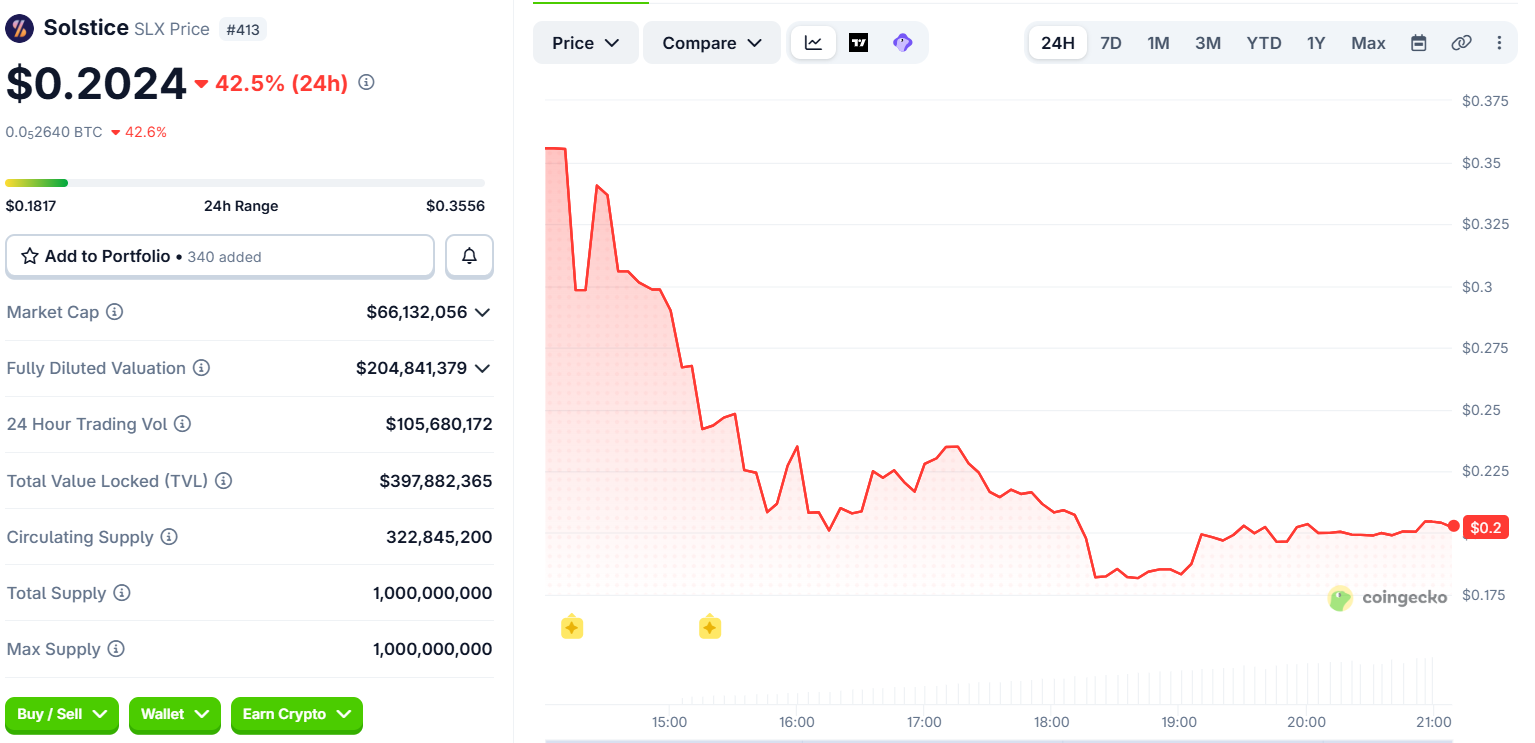This screenshot has height=743, width=1535.
Task: Click the $204,841,379 valuation value
Action: pyautogui.click(x=411, y=368)
